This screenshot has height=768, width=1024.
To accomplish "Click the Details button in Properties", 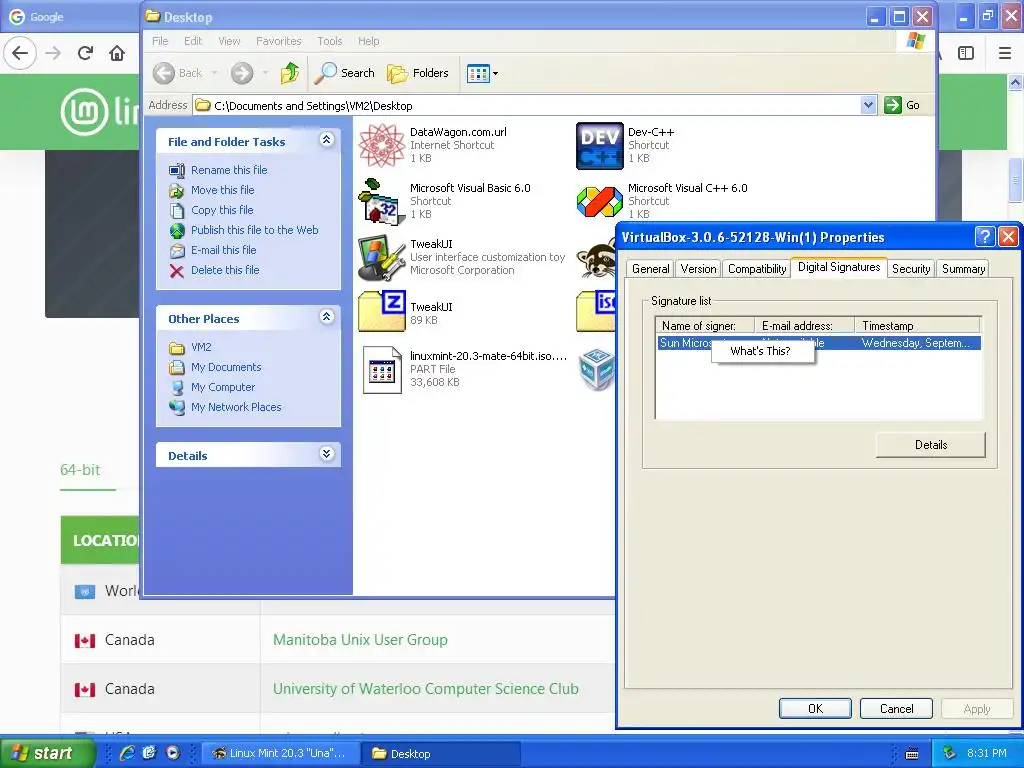I will (931, 445).
